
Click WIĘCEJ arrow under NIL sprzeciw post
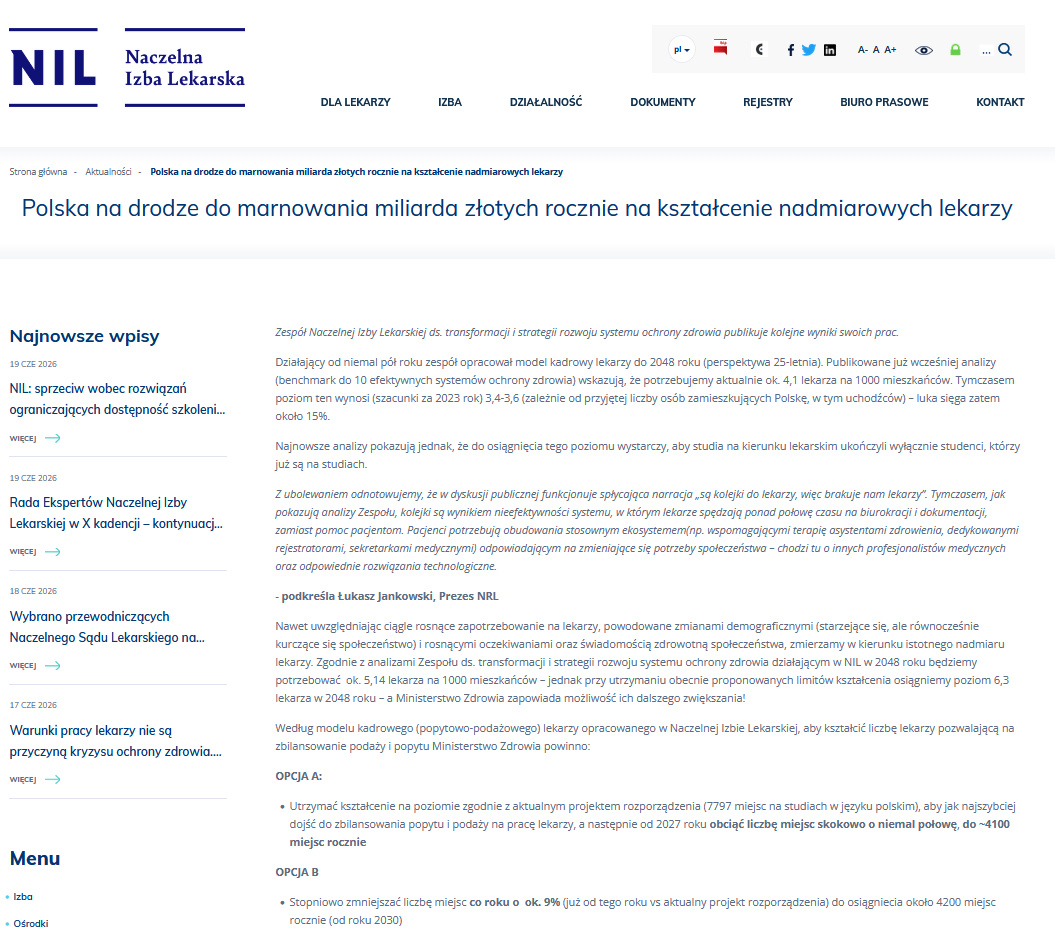35,438
